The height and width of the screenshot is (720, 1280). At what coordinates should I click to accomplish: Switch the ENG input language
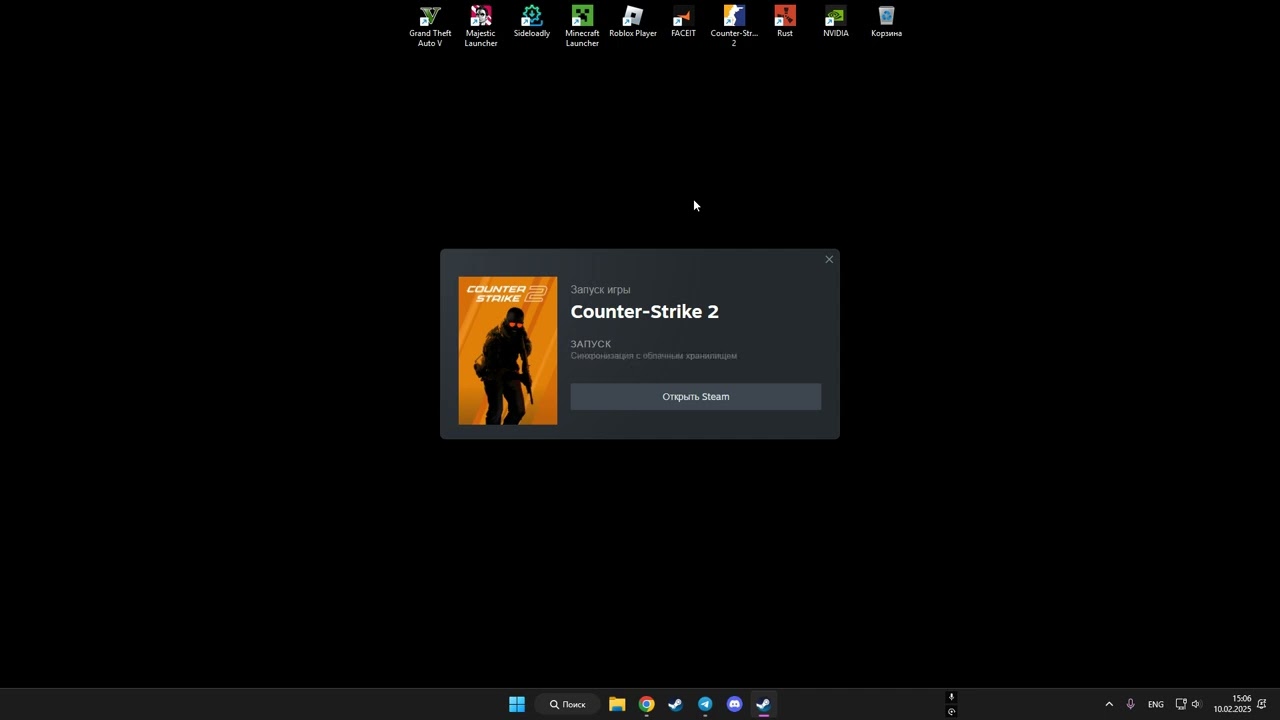point(1156,705)
